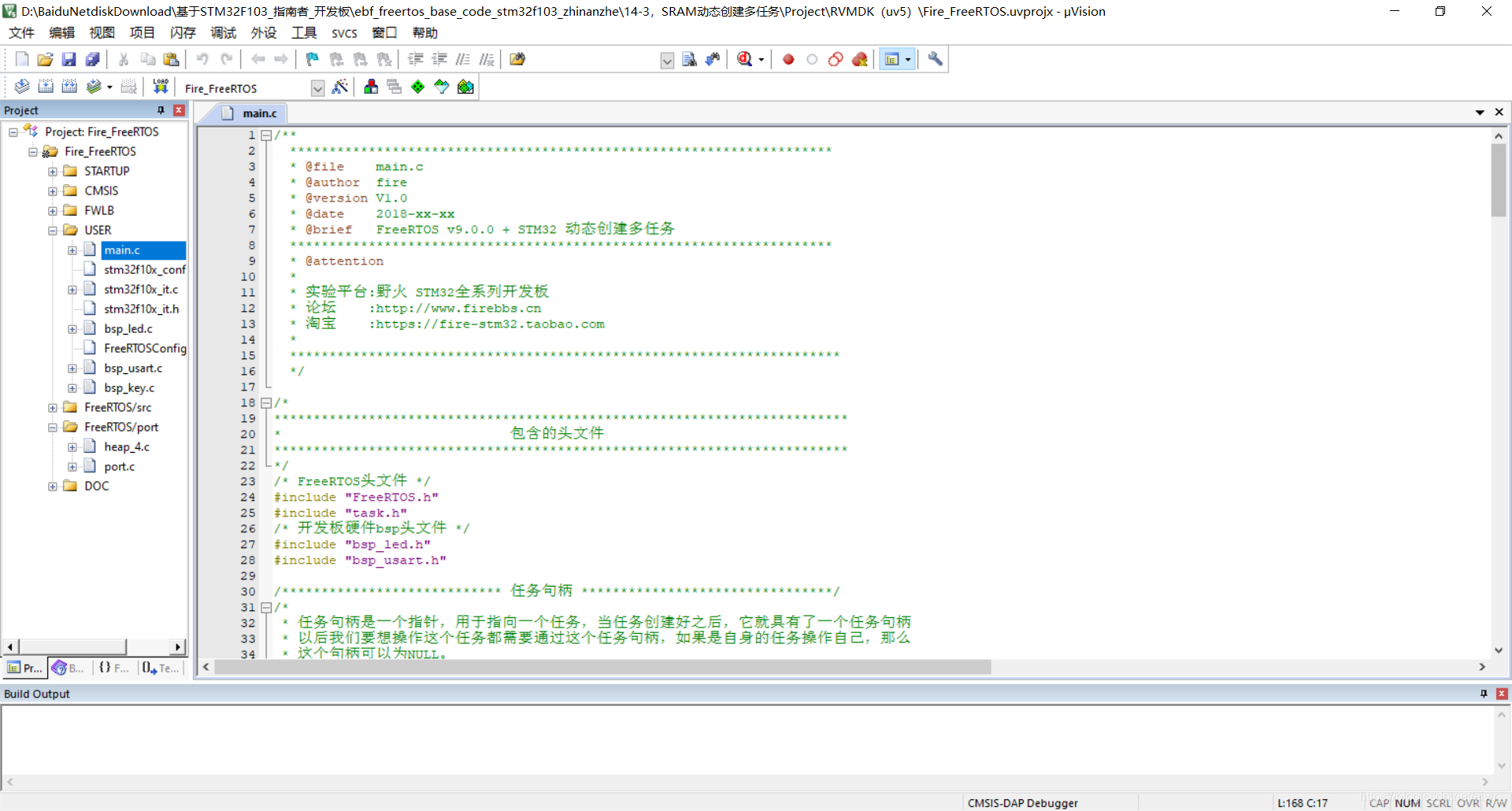Expand the DOC group
The image size is (1512, 811).
pyautogui.click(x=53, y=487)
